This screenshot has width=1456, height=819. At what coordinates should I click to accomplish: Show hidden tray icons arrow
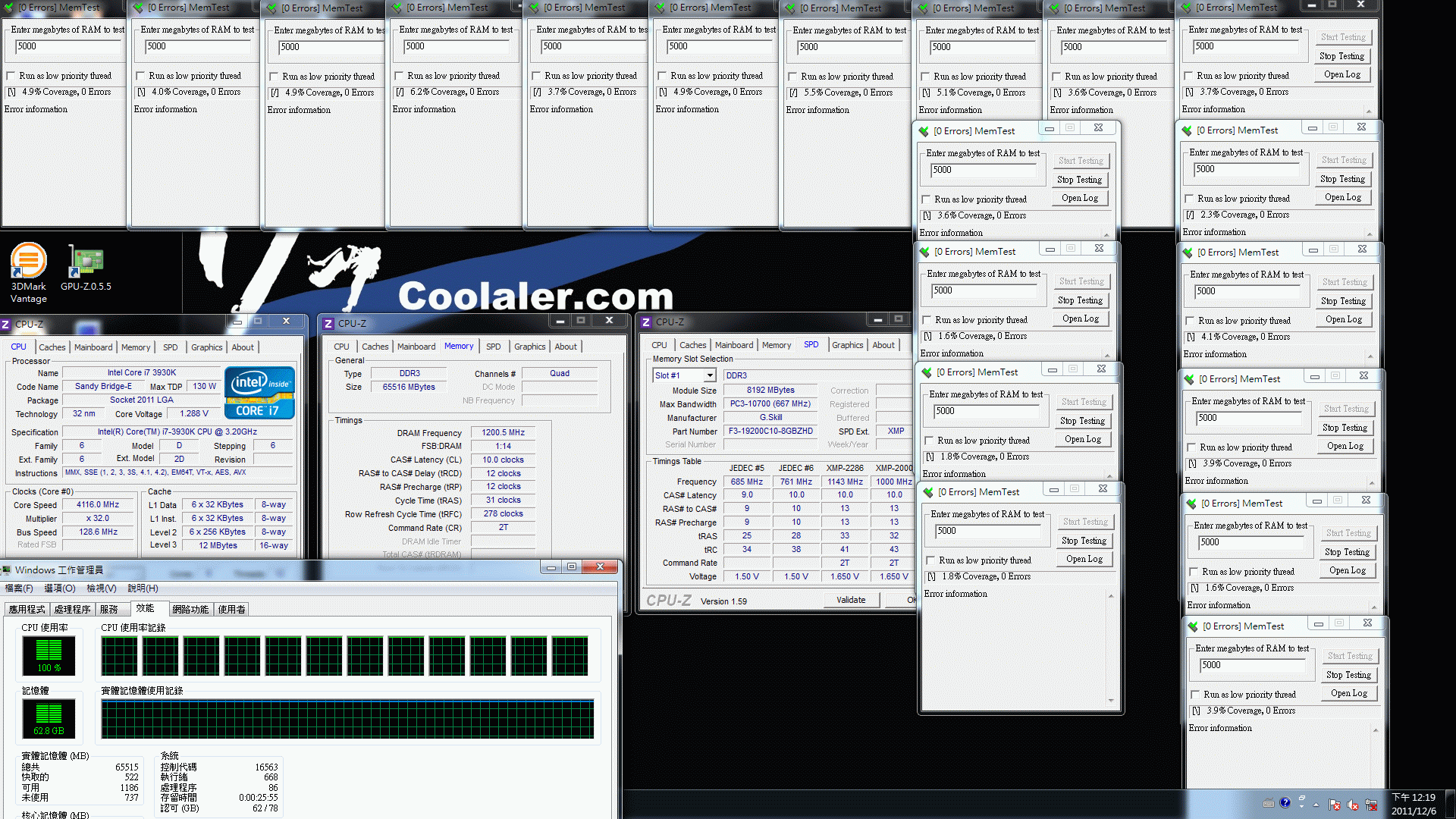point(1316,805)
